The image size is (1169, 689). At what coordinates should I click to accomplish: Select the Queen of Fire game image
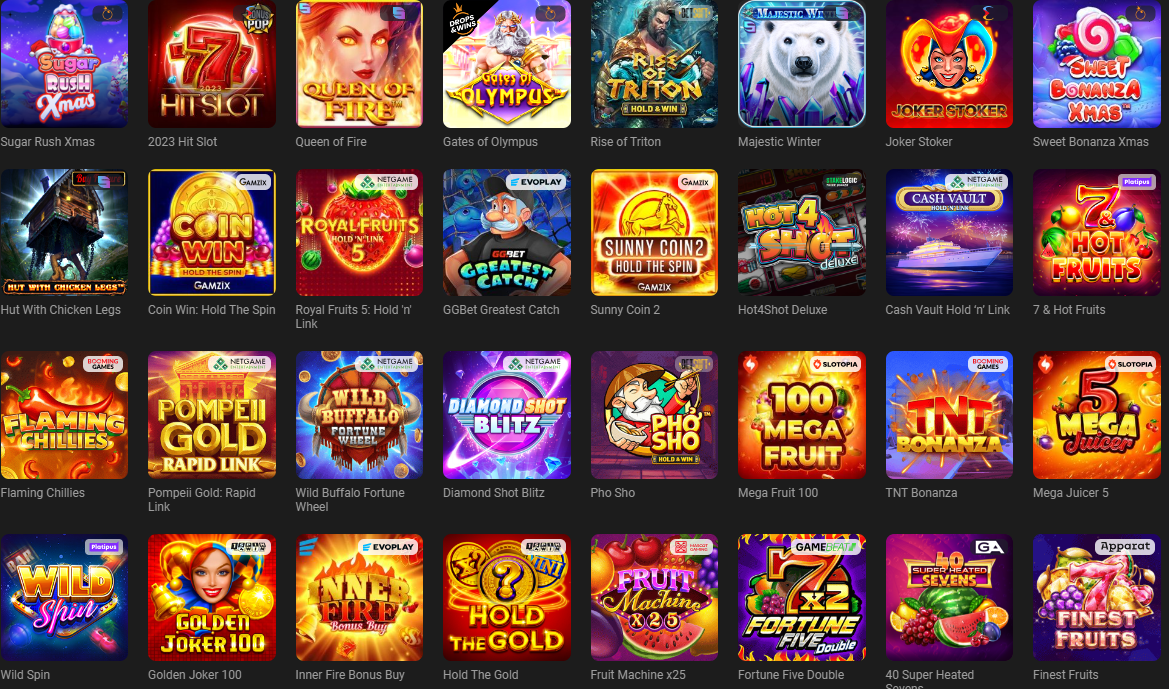point(359,64)
